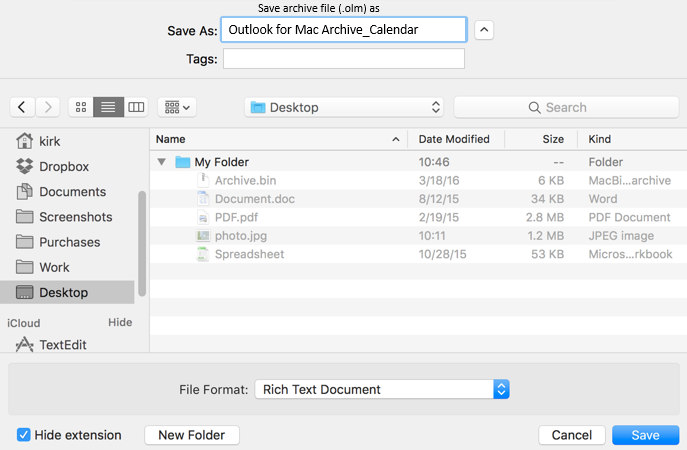The image size is (687, 450).
Task: Open the File Format dropdown
Action: click(382, 389)
